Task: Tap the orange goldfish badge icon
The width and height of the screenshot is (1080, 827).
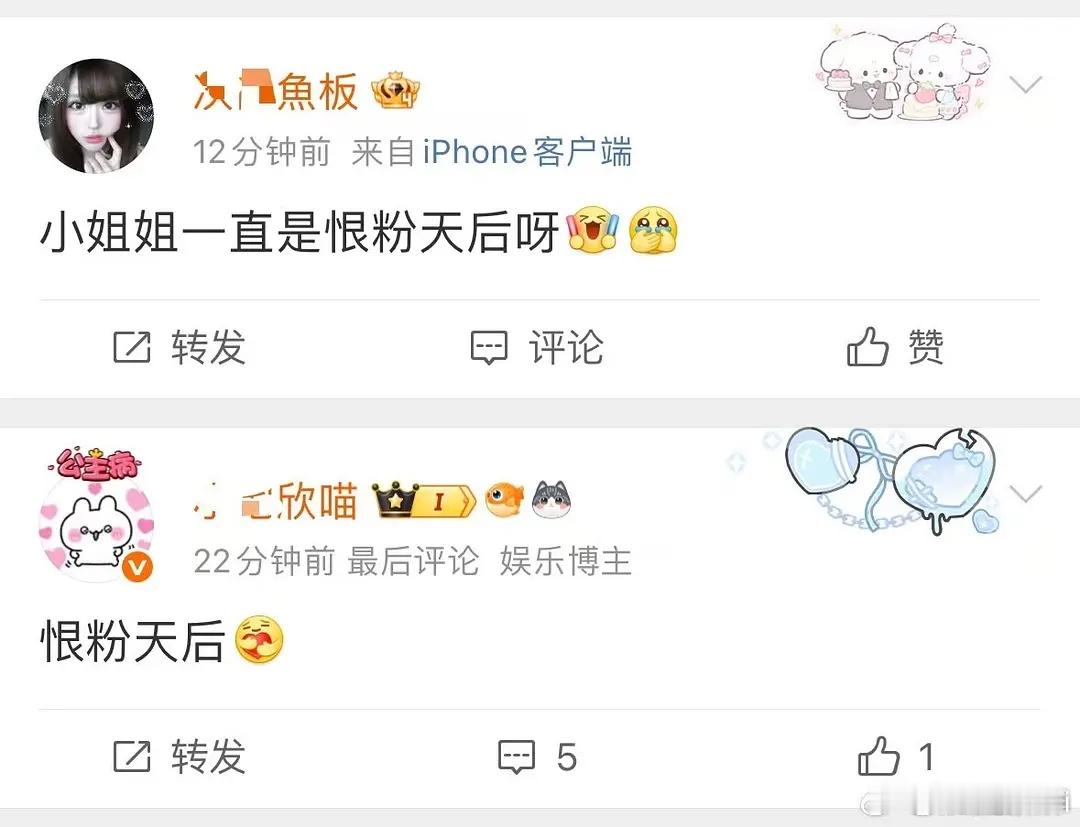Action: coord(504,500)
